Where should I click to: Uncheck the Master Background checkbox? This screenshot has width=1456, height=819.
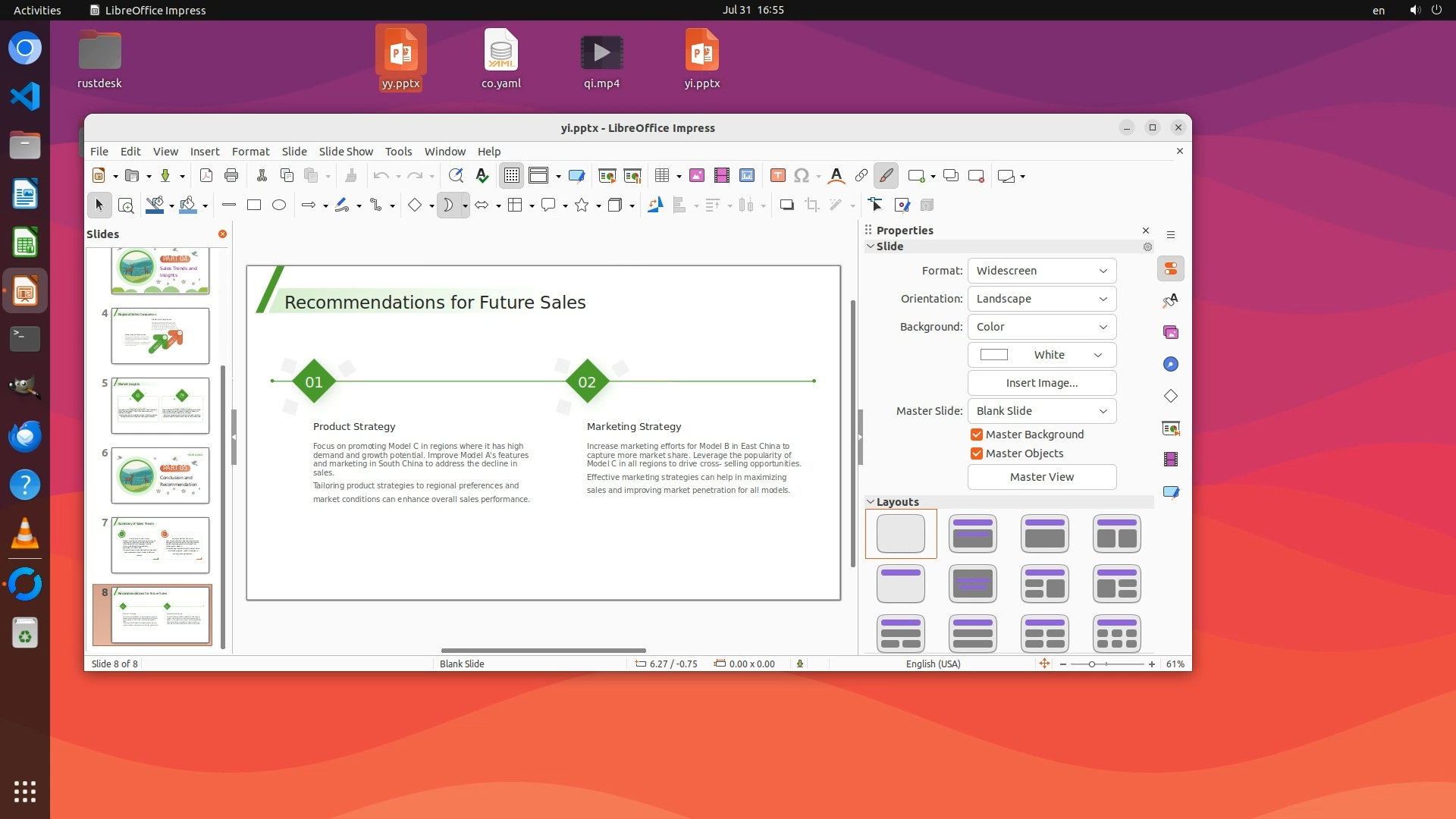click(x=977, y=435)
